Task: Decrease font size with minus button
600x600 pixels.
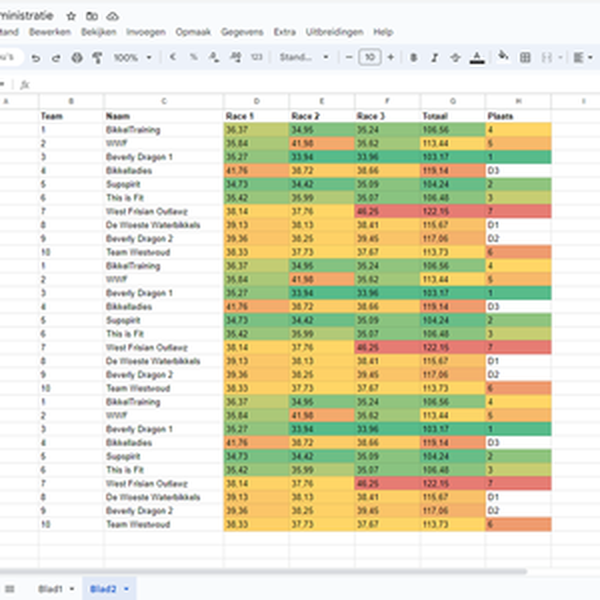Action: pos(349,57)
